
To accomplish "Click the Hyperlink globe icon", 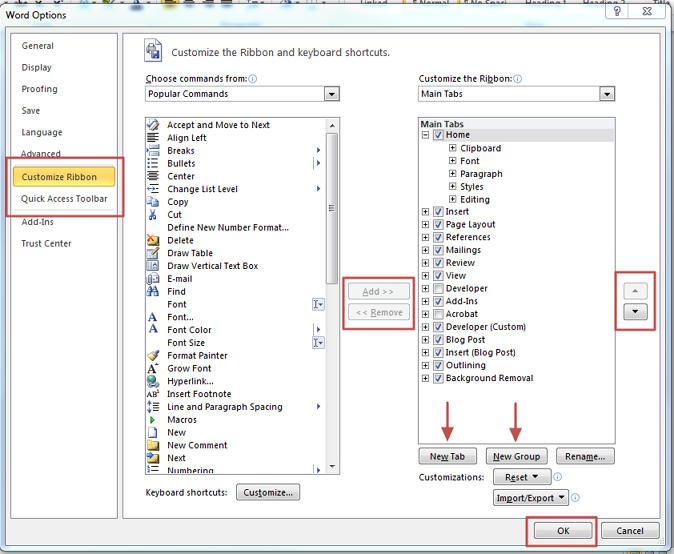I will pos(153,381).
